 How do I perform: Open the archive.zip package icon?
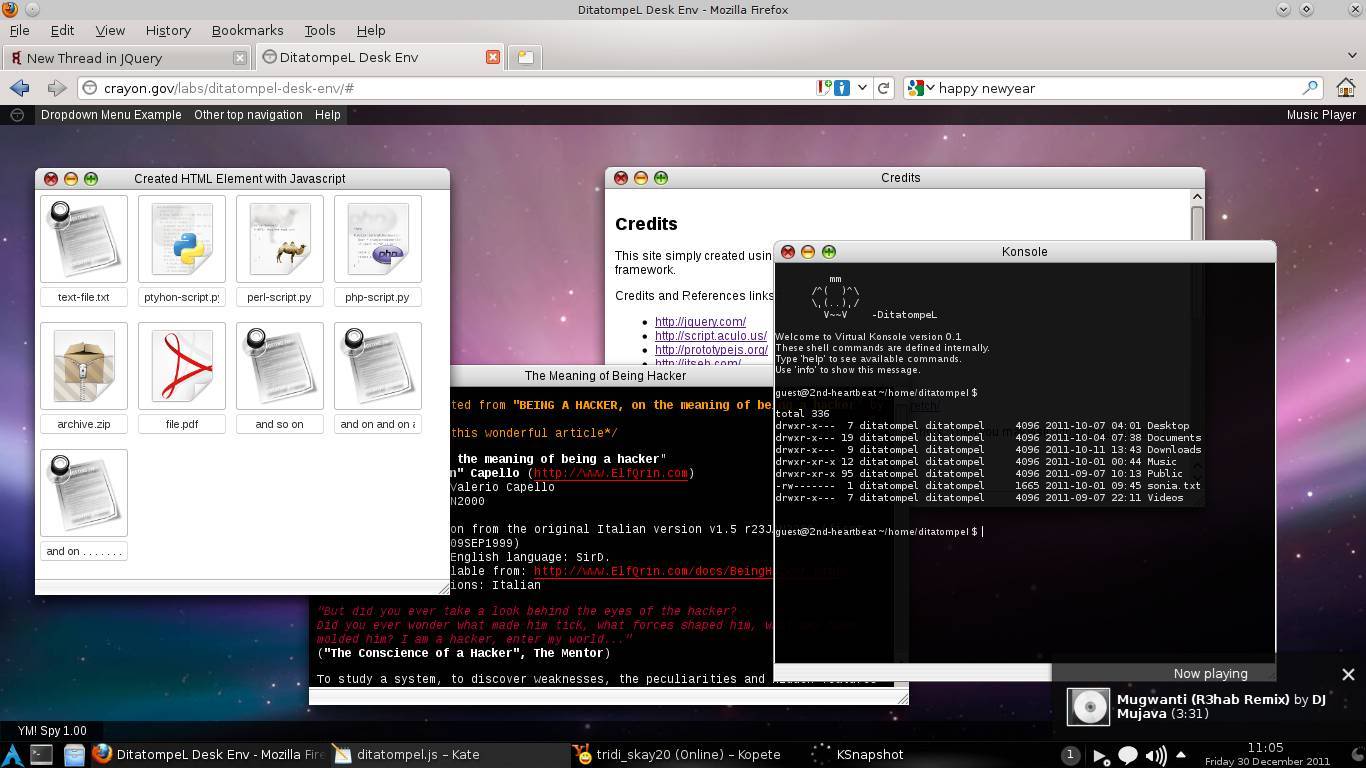click(84, 367)
